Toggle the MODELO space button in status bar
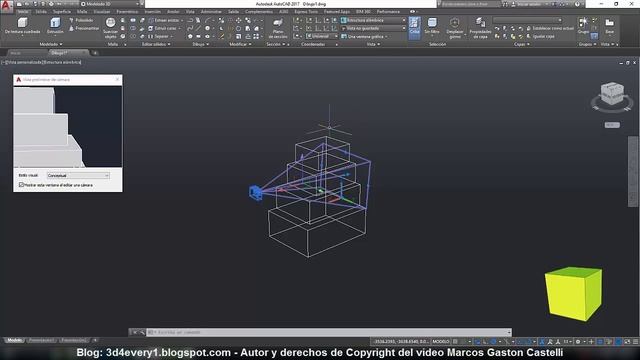640x360 pixels. pos(440,342)
